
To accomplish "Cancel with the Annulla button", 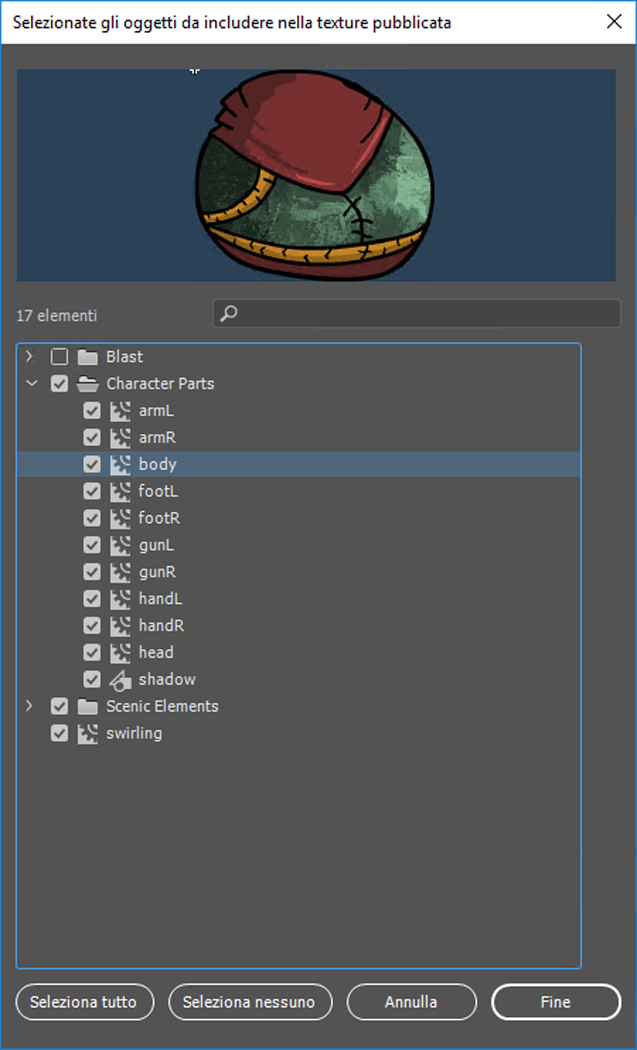I will click(411, 1002).
